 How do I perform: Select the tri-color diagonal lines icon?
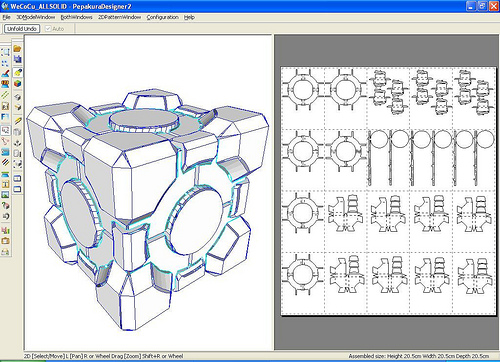point(5,162)
